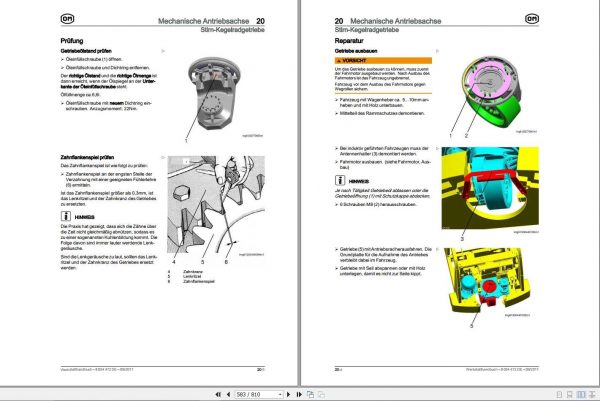
Task: Click the OM logo on left page
Action: tap(67, 19)
